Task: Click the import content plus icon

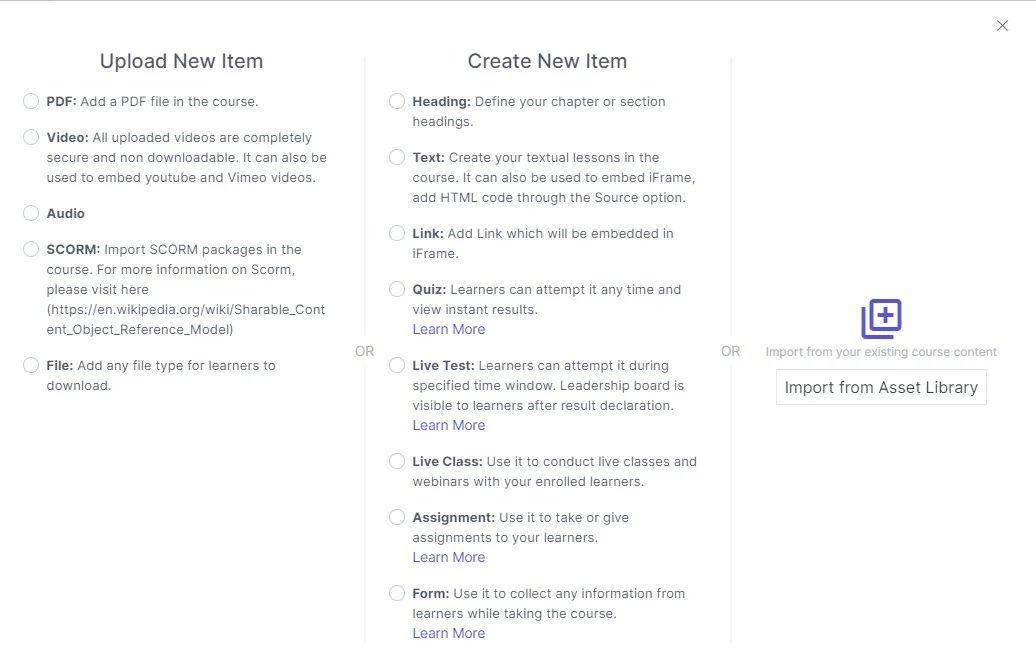Action: click(881, 318)
